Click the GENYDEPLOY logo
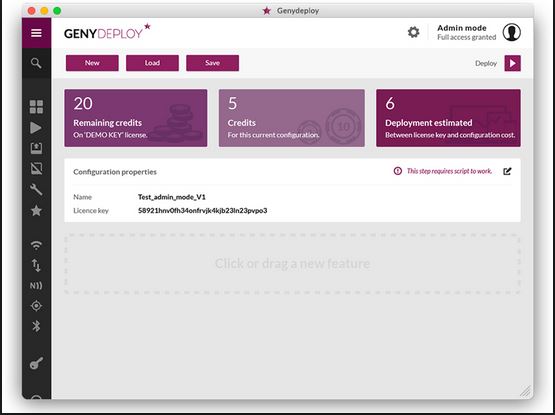This screenshot has width=555, height=415. [x=107, y=32]
